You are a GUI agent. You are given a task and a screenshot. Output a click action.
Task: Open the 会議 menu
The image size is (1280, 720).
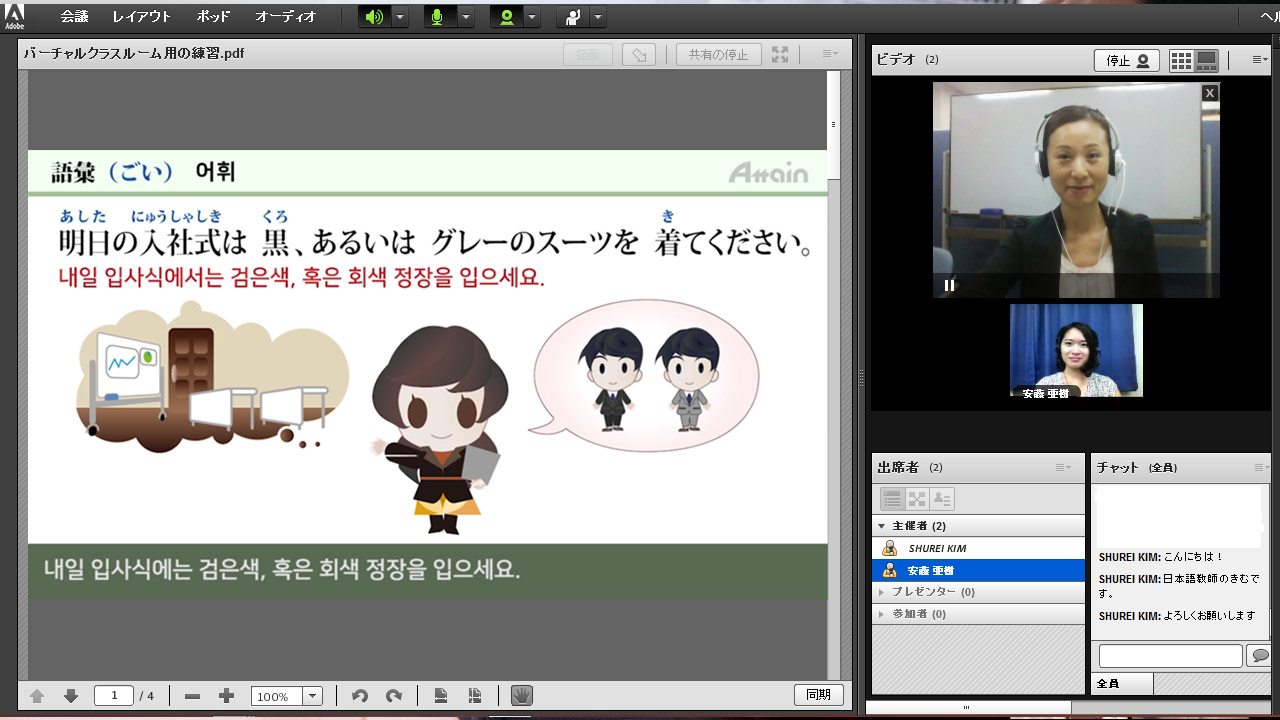click(x=74, y=17)
